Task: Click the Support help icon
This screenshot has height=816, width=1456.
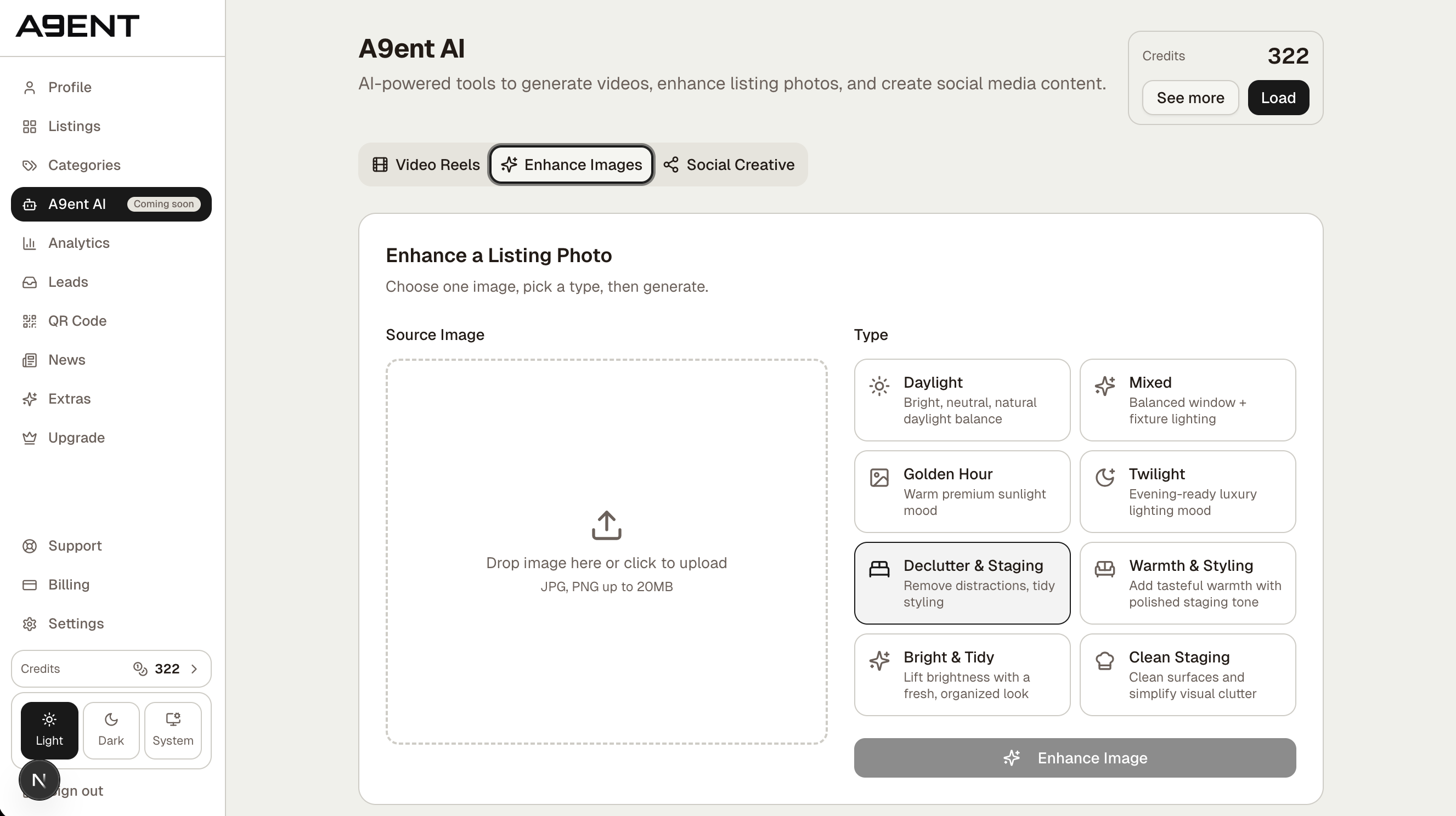Action: pyautogui.click(x=30, y=545)
